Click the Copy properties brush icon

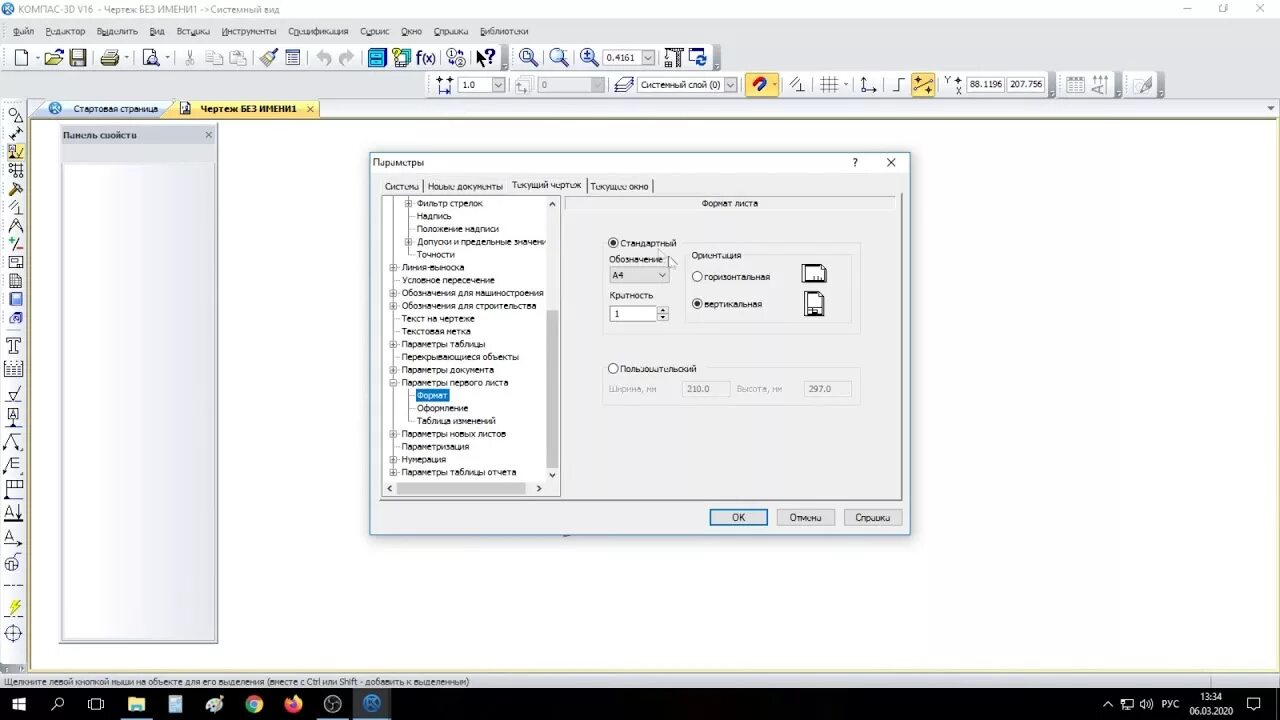pos(268,58)
